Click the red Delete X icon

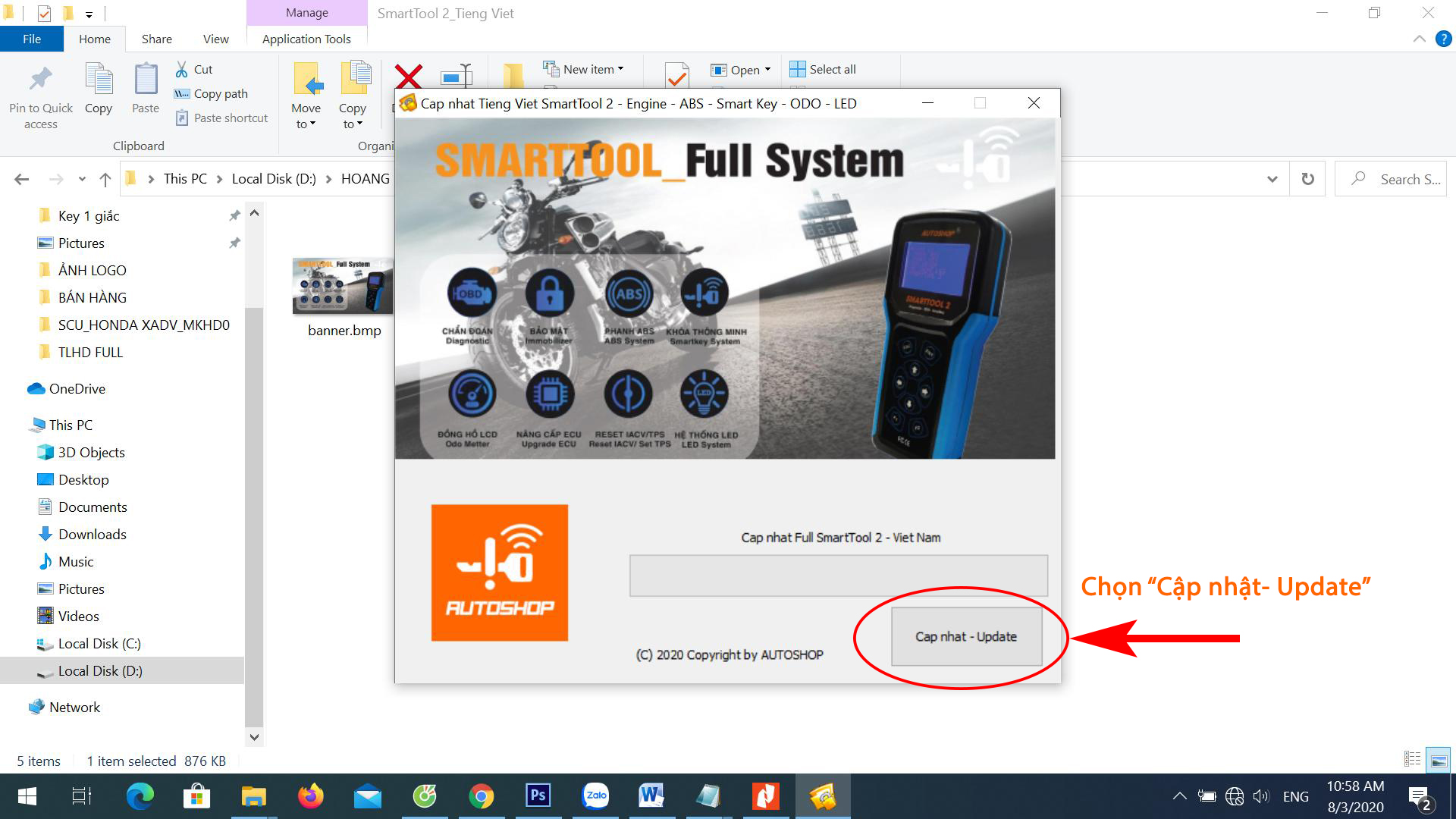pyautogui.click(x=408, y=77)
